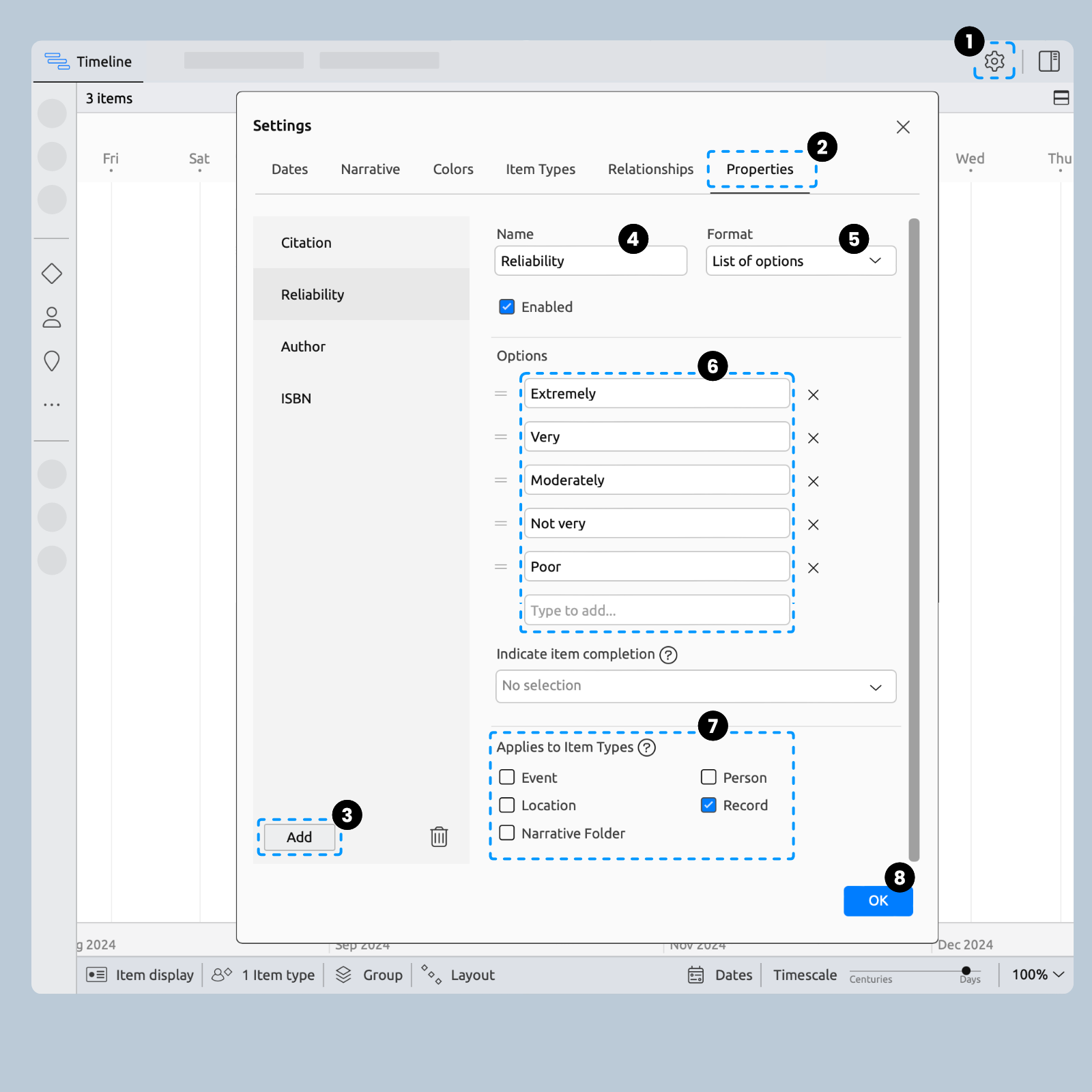Click the drag handle beside Not very
The height and width of the screenshot is (1092, 1092).
point(501,523)
